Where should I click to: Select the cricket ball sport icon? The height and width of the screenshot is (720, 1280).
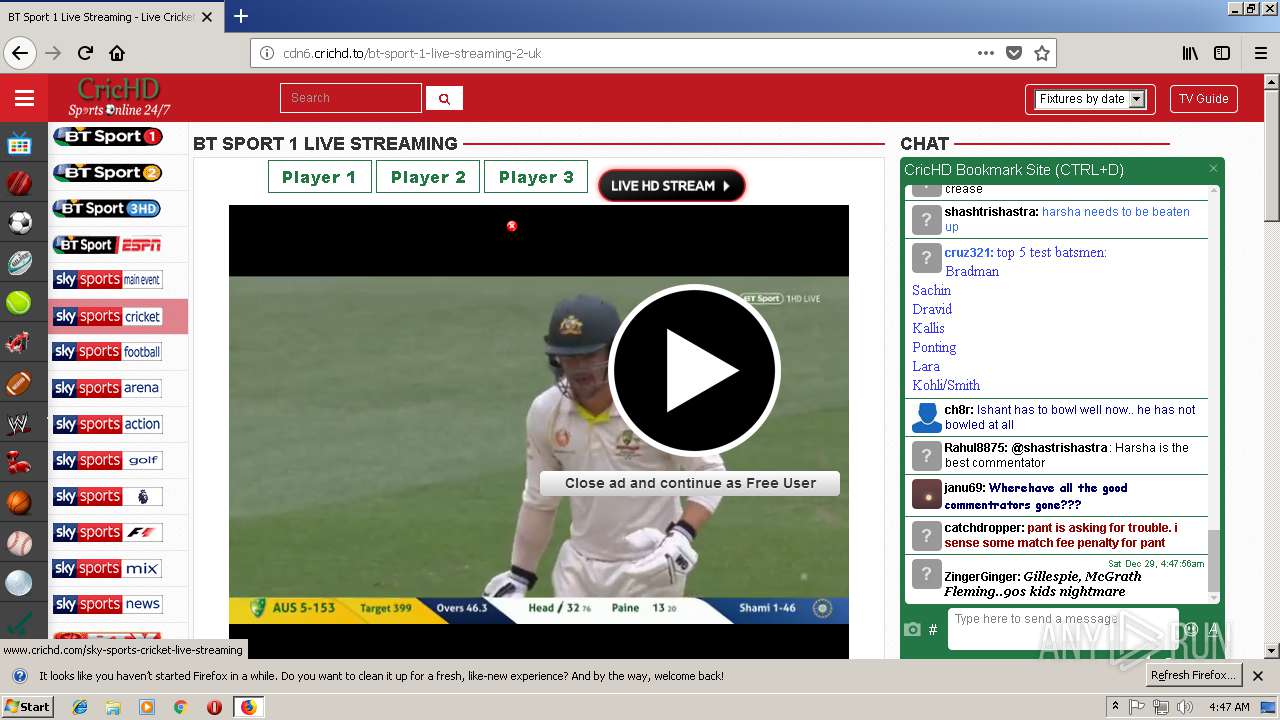[x=19, y=183]
